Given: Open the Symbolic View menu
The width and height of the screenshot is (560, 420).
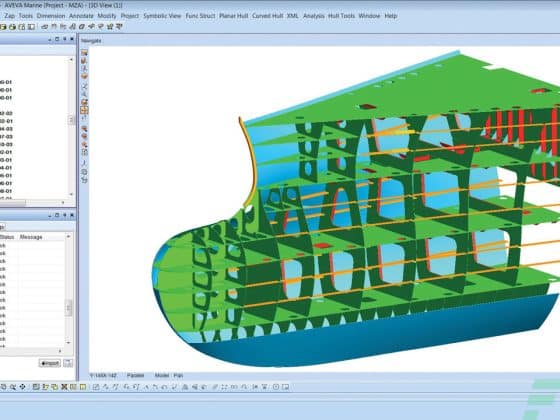Looking at the screenshot, I should 162,16.
